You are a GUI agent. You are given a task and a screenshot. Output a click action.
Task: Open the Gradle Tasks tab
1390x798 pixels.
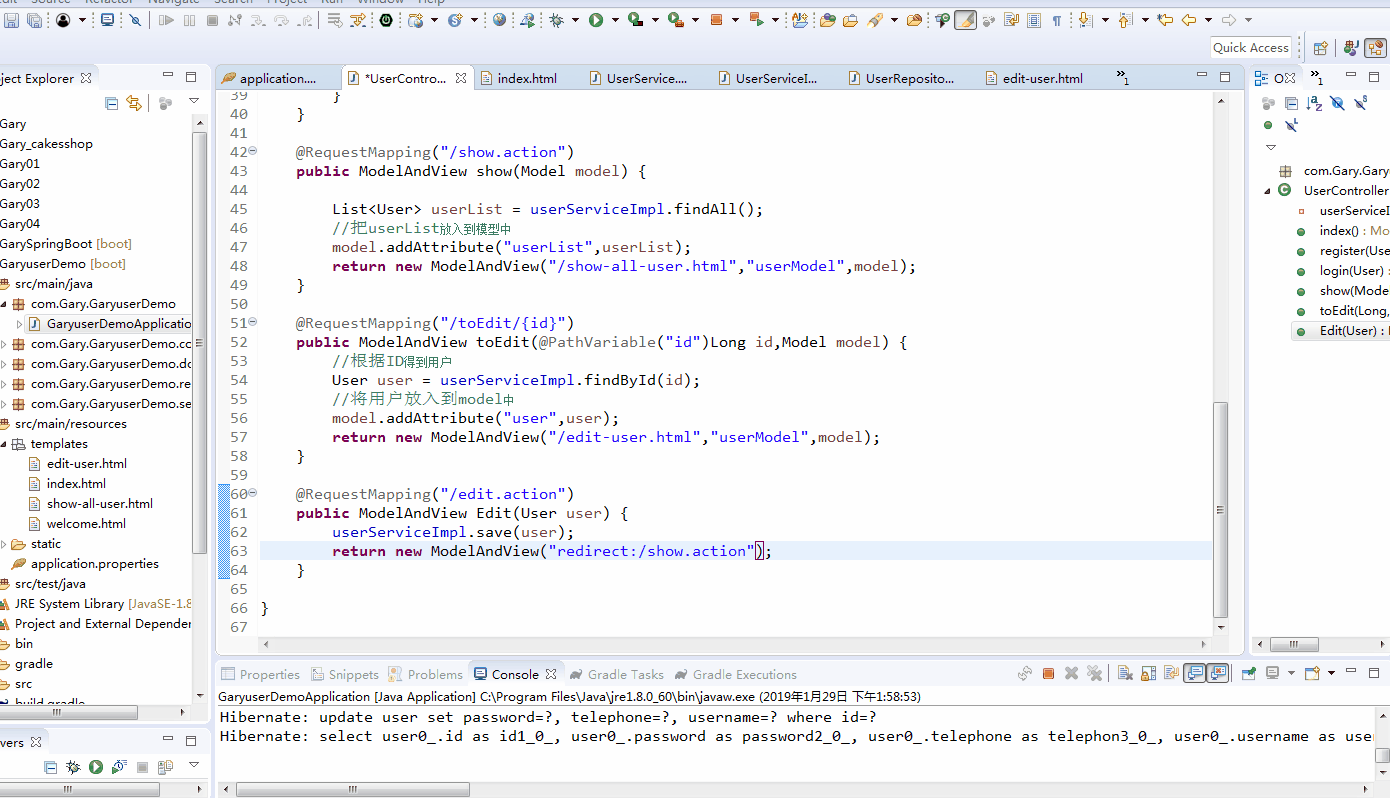click(x=616, y=674)
